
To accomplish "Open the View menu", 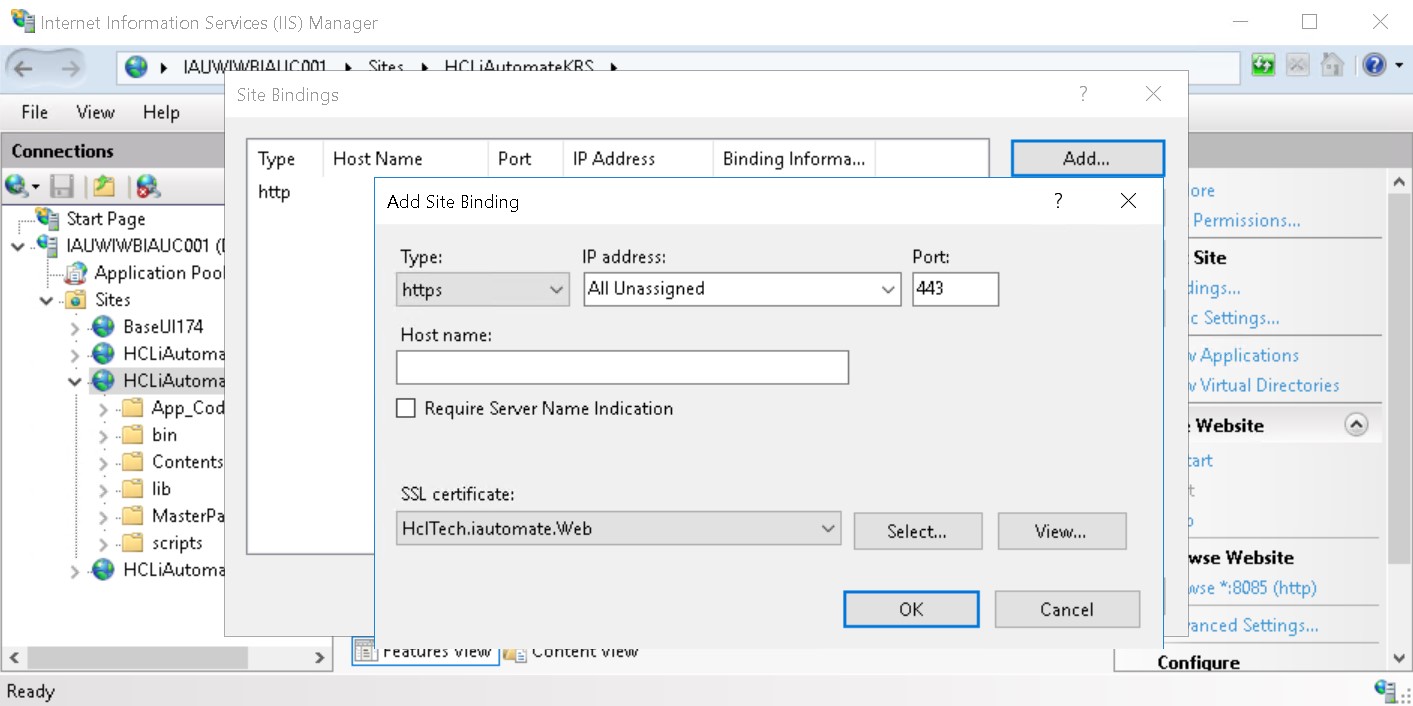I will tap(95, 112).
